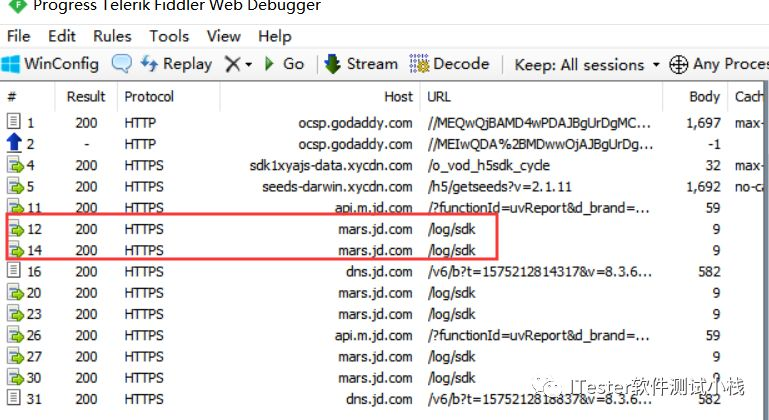Select host seeds-darwin.xycdn.com
The width and height of the screenshot is (769, 420).
tap(337, 187)
